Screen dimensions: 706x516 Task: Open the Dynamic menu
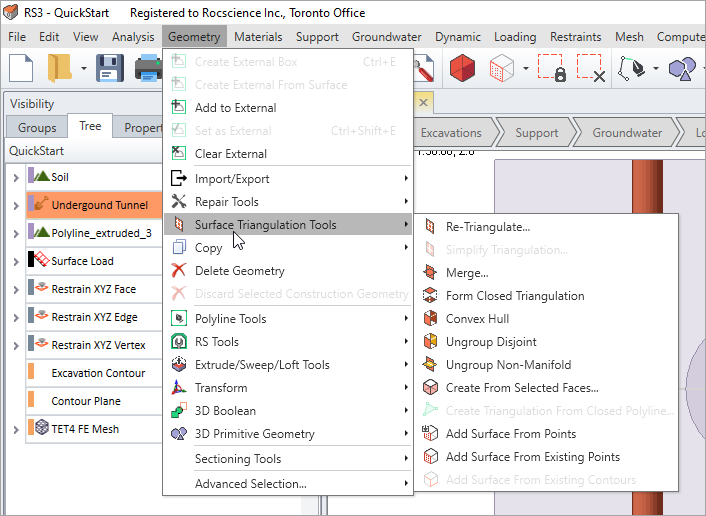(457, 36)
